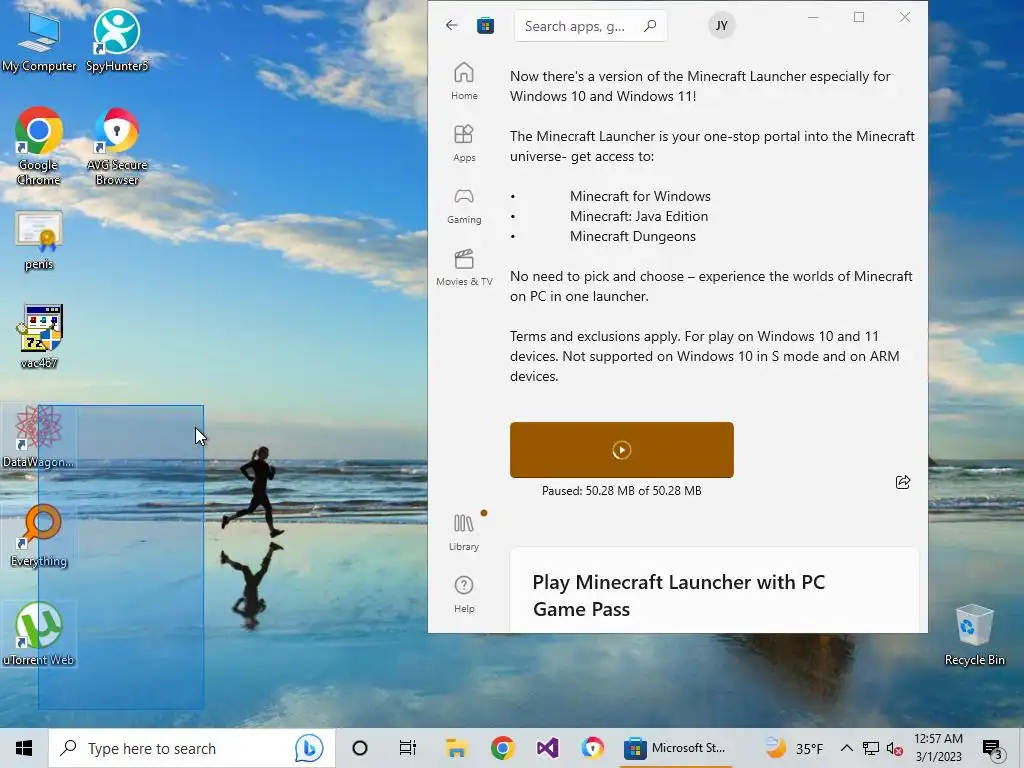Select 'Paused: 50.28 MB of 50.28 MB' status text
This screenshot has height=768, width=1024.
(x=622, y=490)
